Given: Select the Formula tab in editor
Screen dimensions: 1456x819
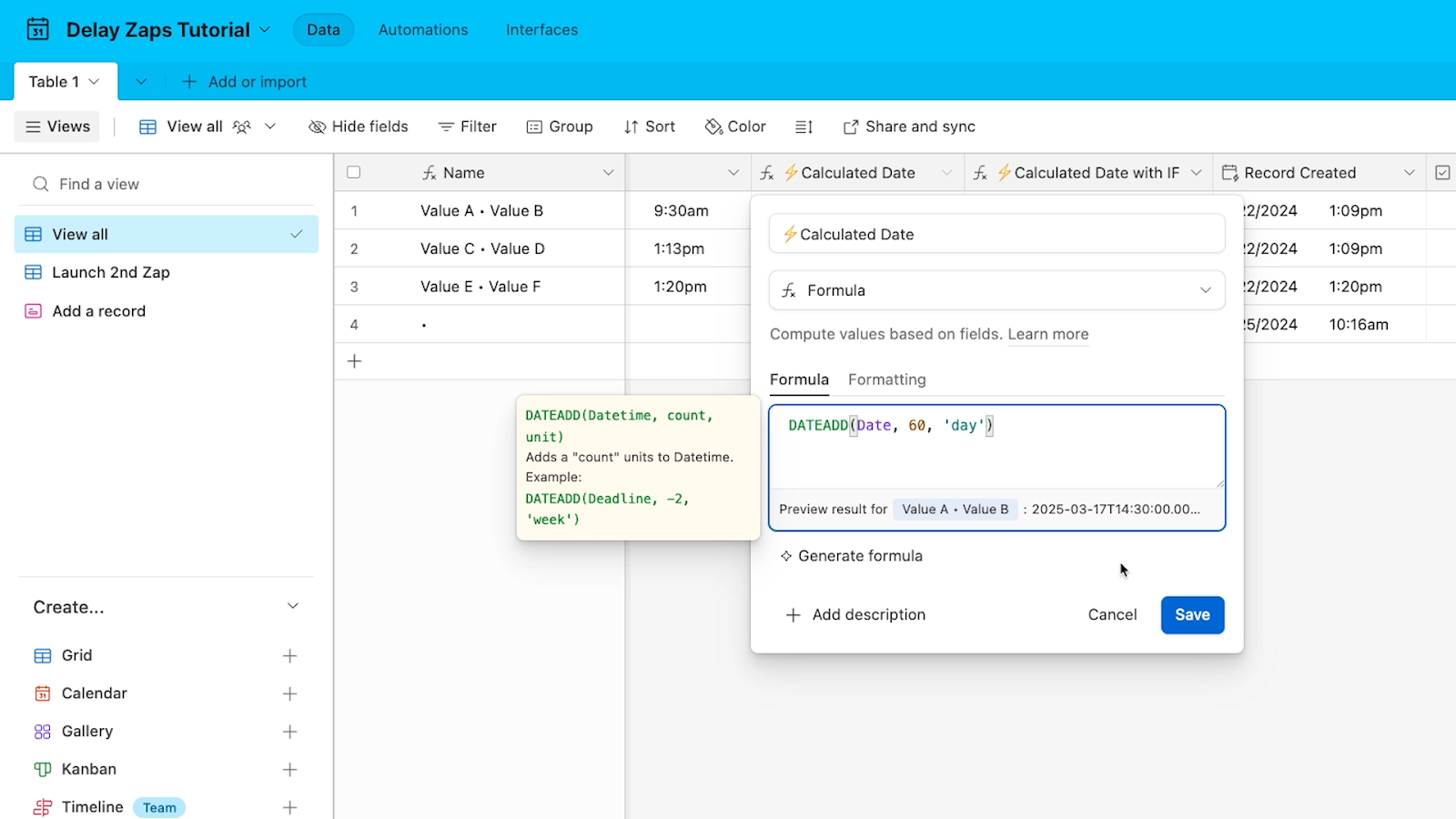Looking at the screenshot, I should pos(799,379).
